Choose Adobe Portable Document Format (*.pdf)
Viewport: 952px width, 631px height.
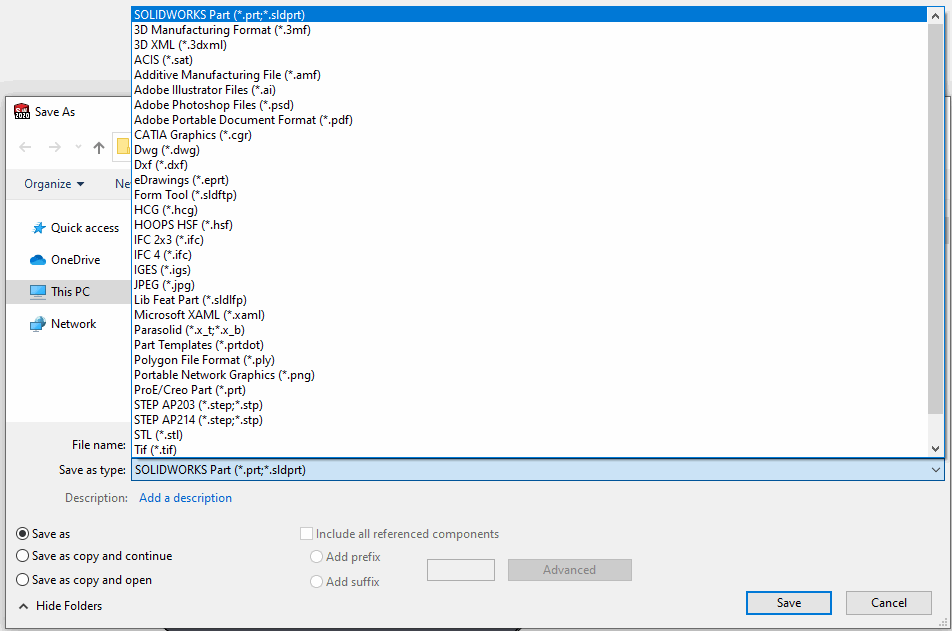(x=529, y=120)
